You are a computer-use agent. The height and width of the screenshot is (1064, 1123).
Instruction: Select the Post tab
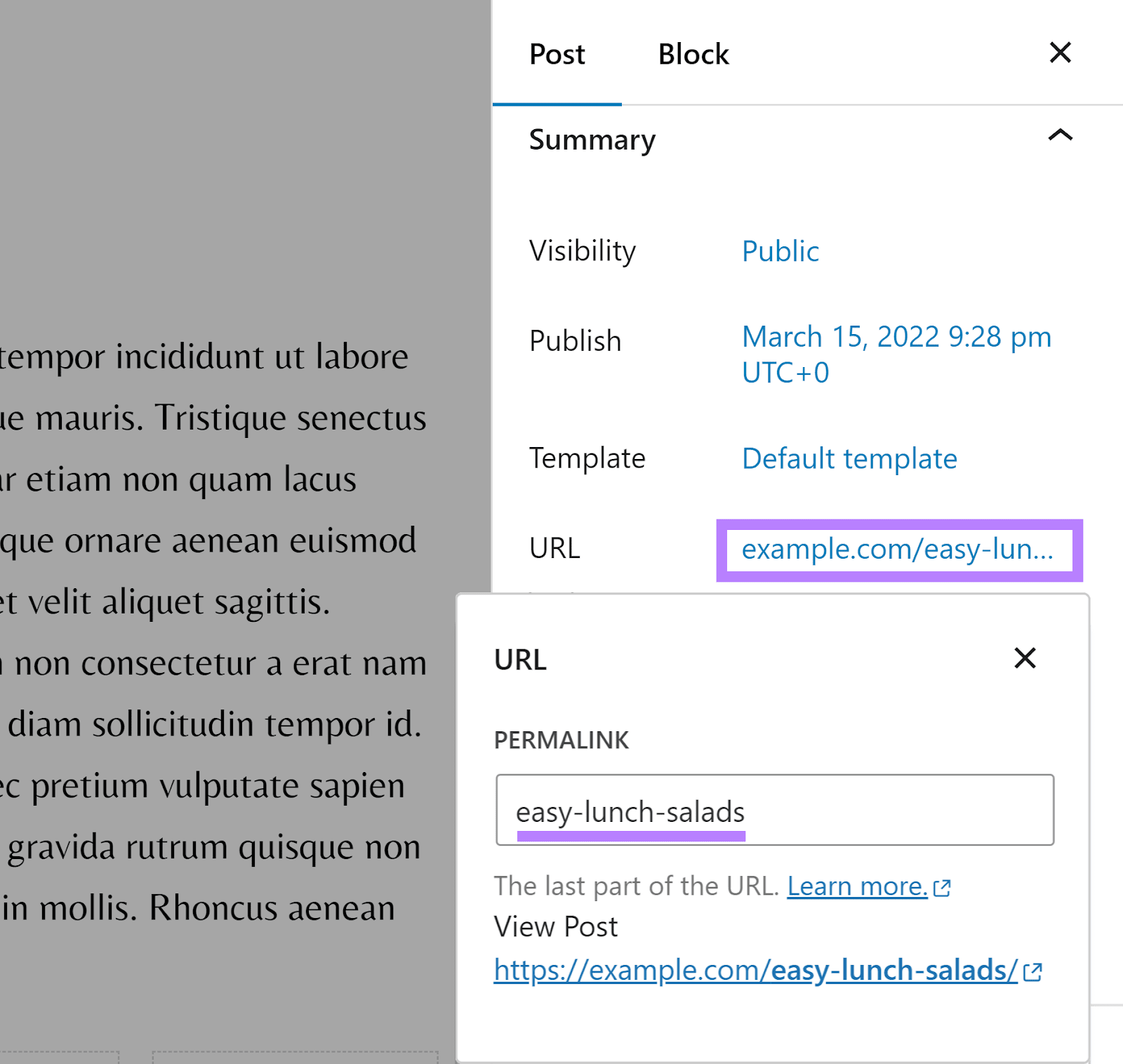(557, 53)
